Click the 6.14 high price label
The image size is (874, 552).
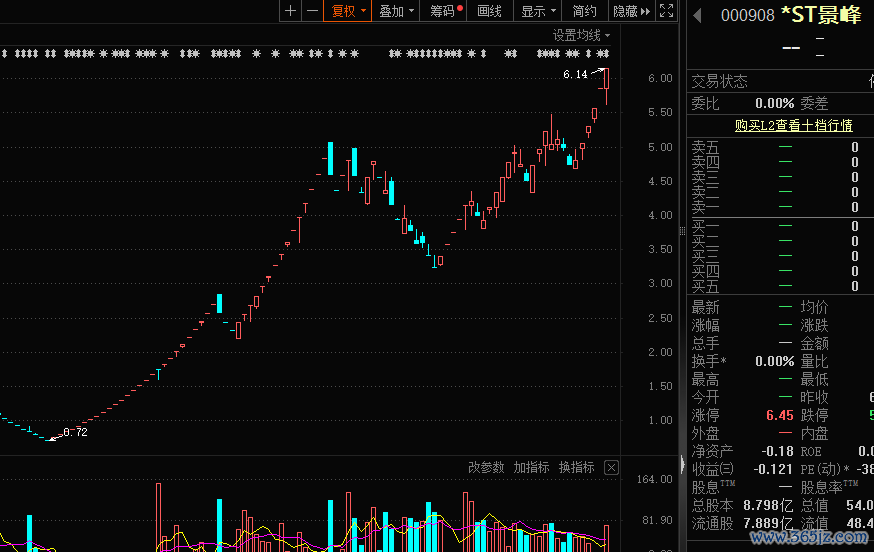pyautogui.click(x=575, y=74)
